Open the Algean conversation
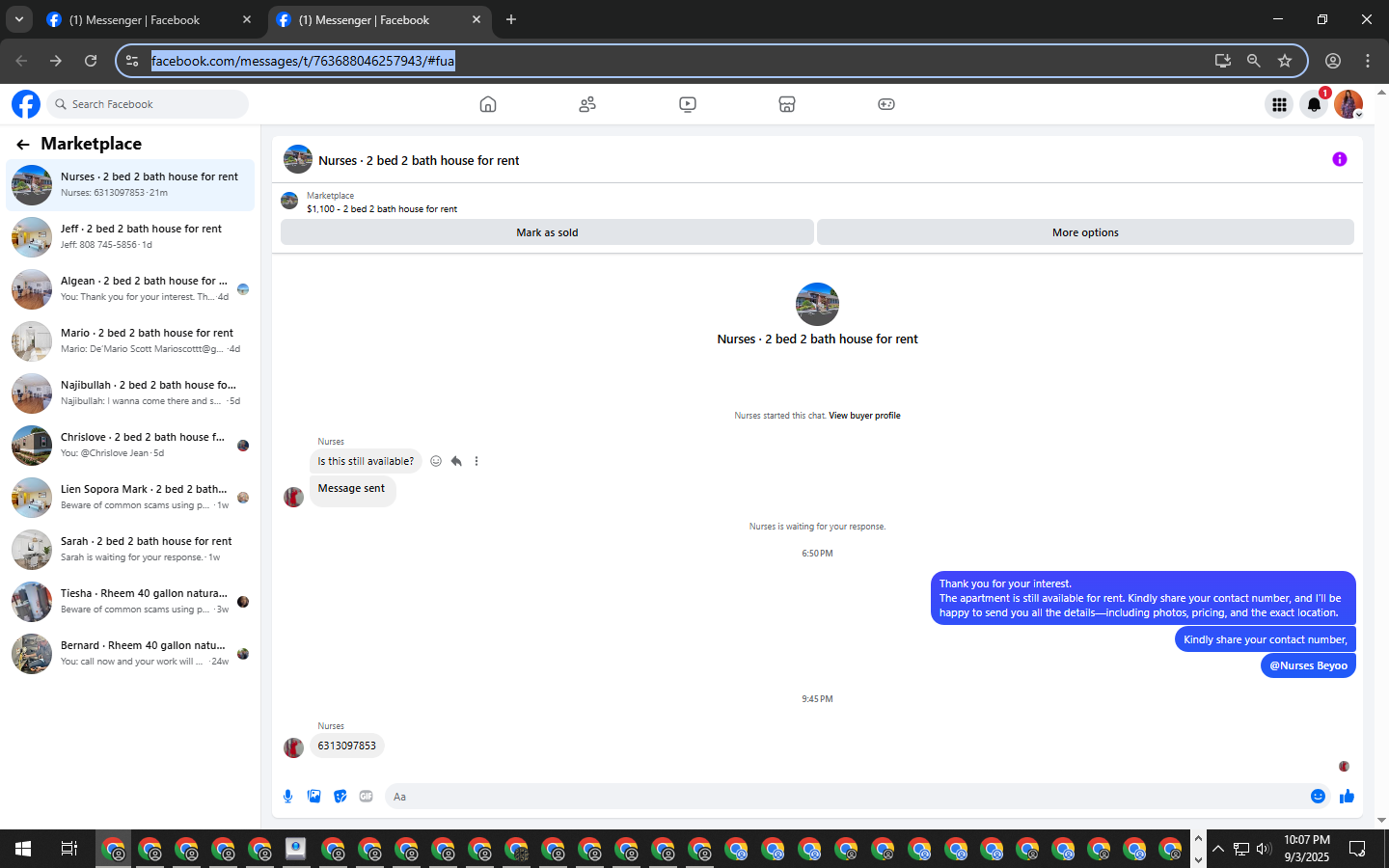This screenshot has height=868, width=1389. (x=130, y=289)
